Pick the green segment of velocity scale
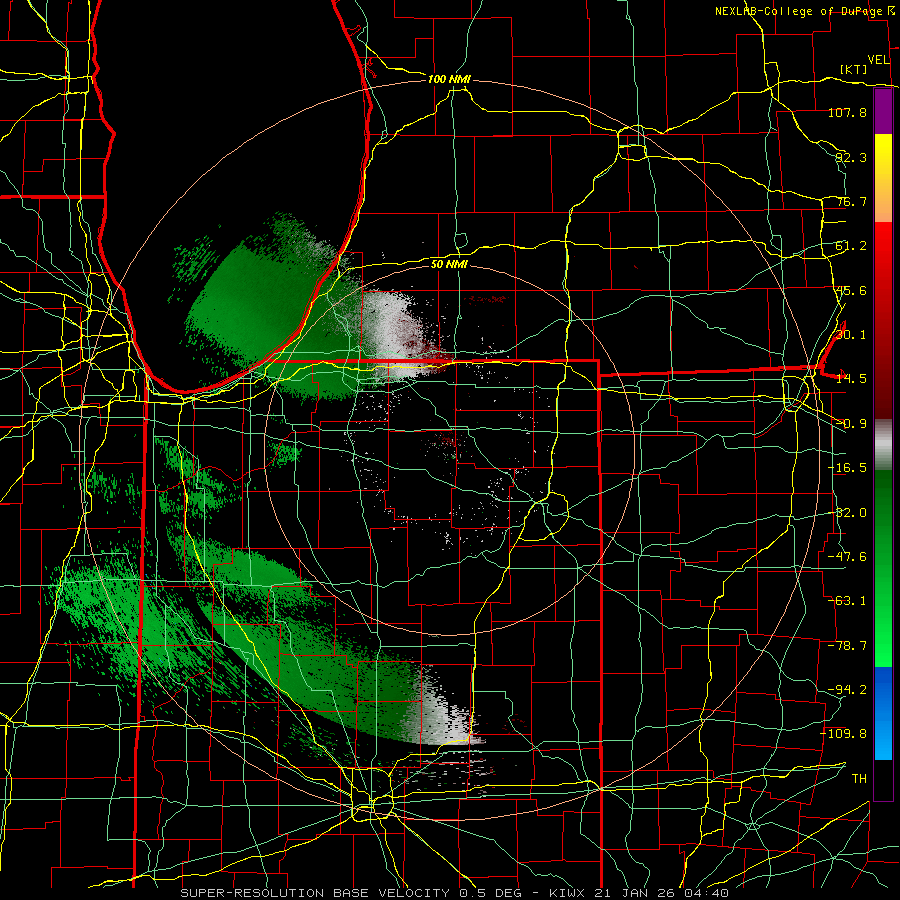Screen dimensions: 900x900 click(x=883, y=568)
